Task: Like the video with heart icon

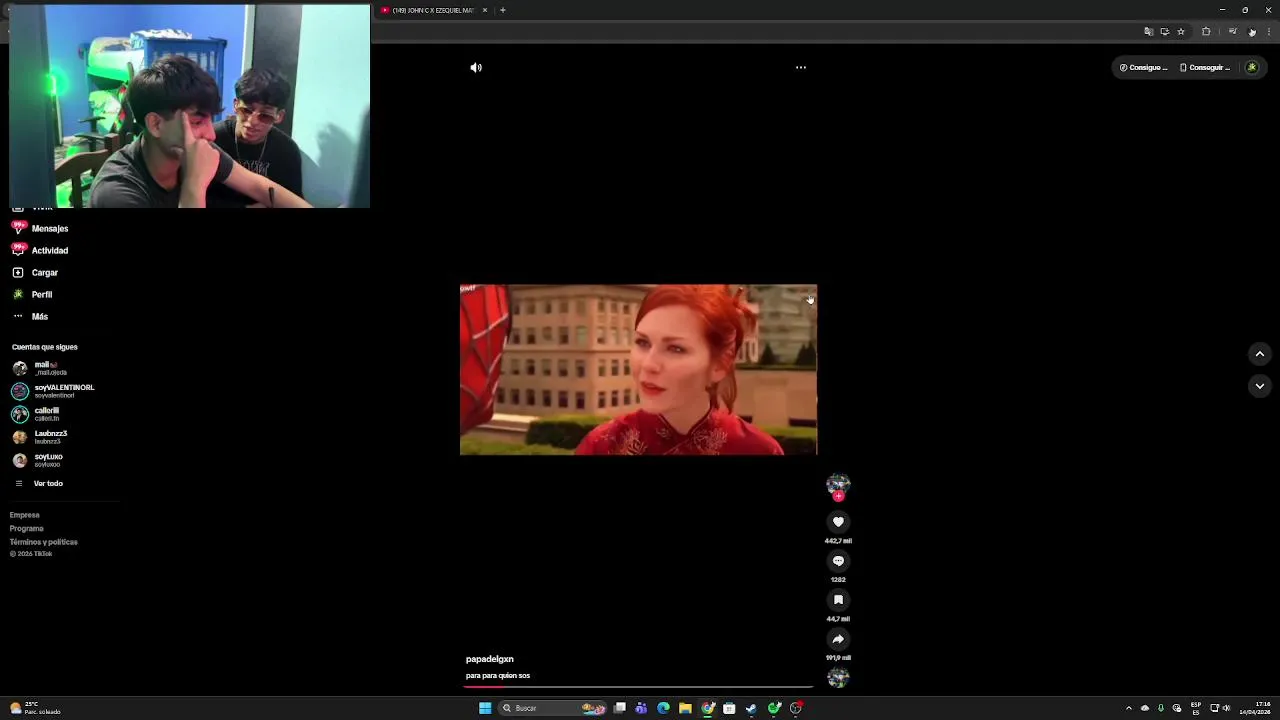Action: coord(838,522)
